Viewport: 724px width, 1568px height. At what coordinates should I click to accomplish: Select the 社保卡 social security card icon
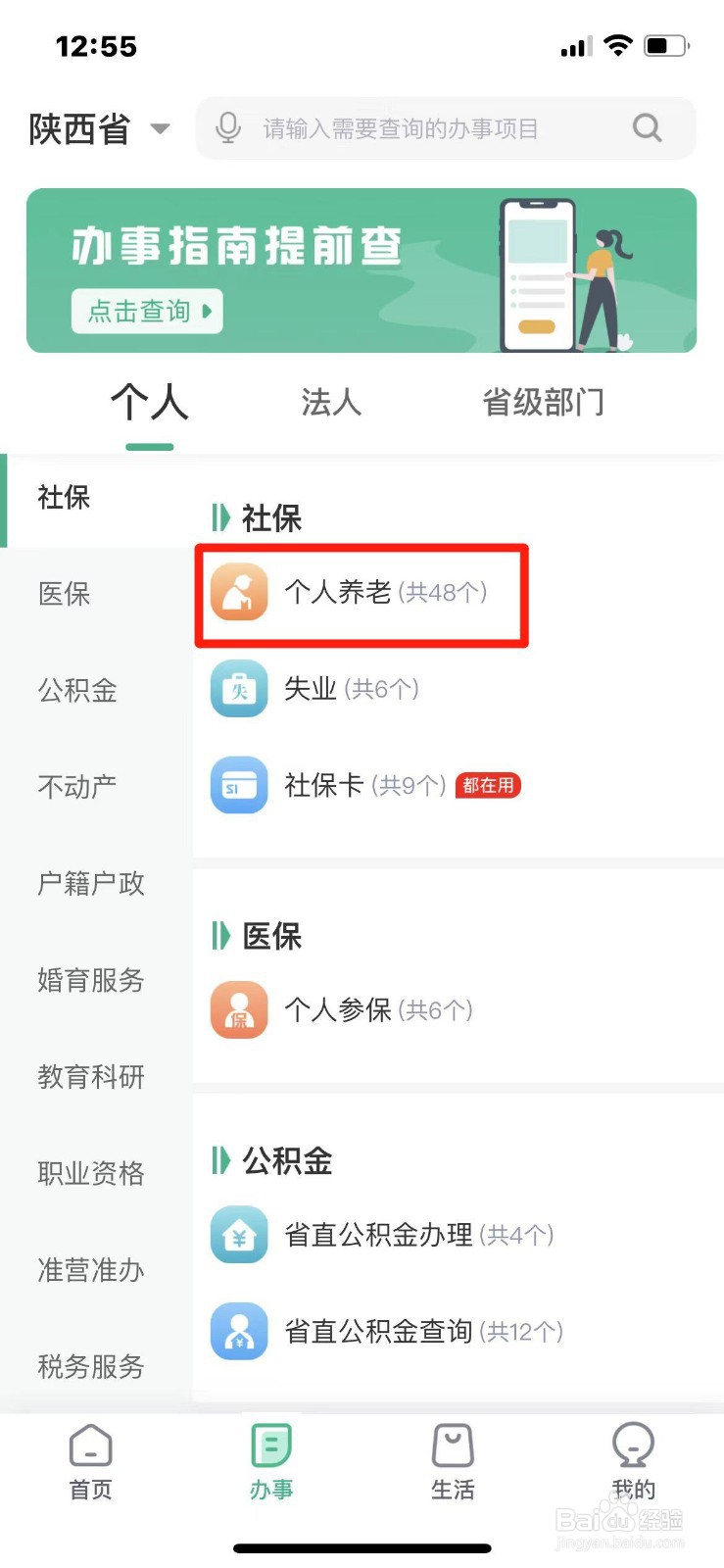(x=238, y=785)
